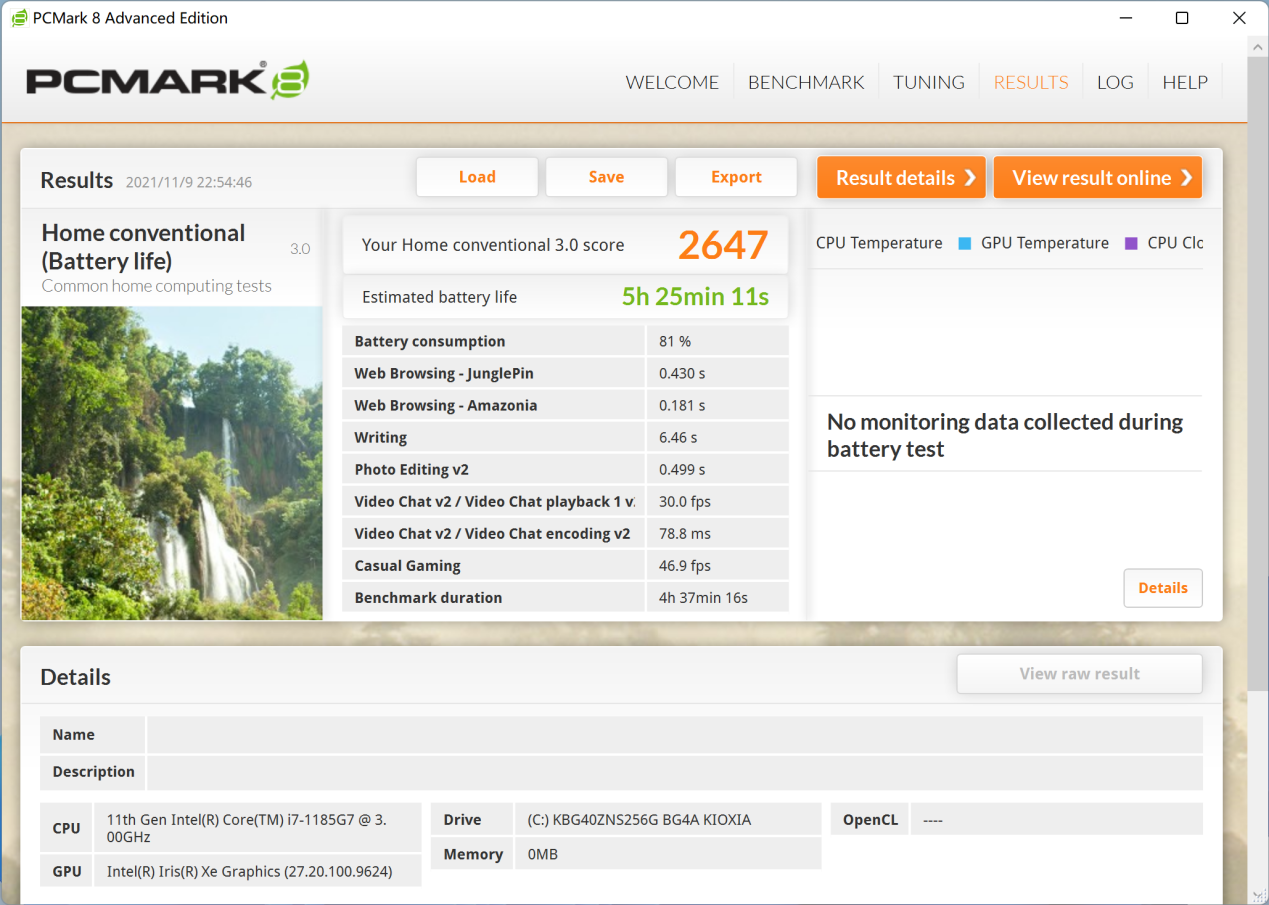This screenshot has height=905, width=1269.
Task: Click the CPU Clock purple legend square
Action: pyautogui.click(x=1131, y=243)
